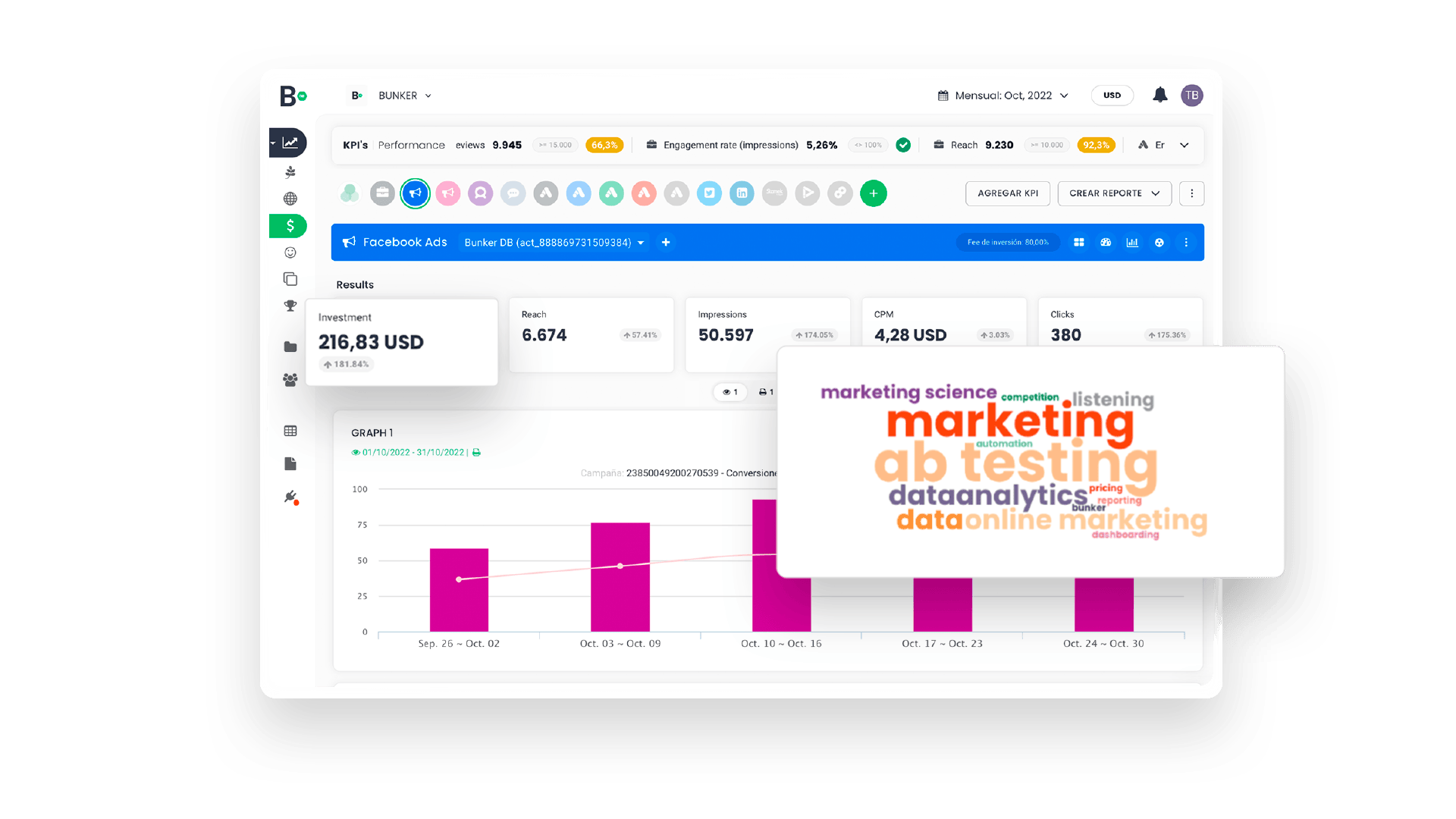Click the trophy icon in sidebar

tap(290, 306)
